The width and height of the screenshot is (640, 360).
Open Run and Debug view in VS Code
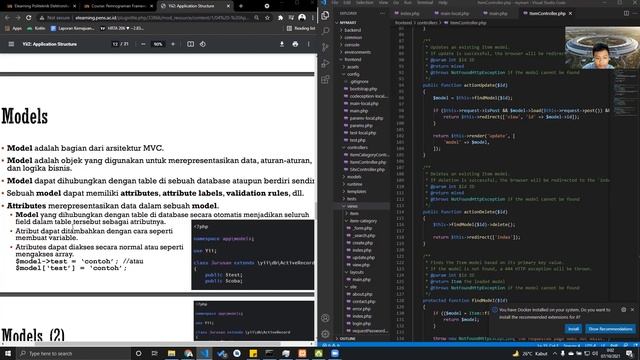click(x=325, y=63)
